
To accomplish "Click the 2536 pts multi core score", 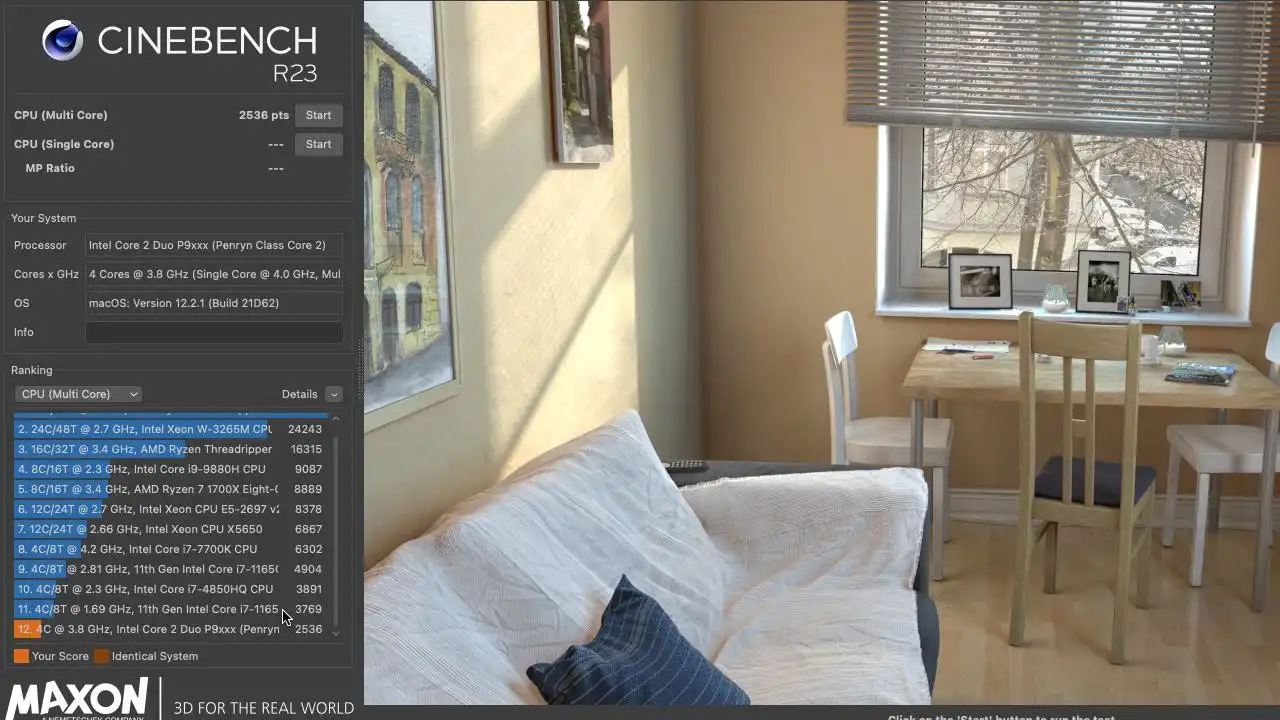I will tap(264, 115).
